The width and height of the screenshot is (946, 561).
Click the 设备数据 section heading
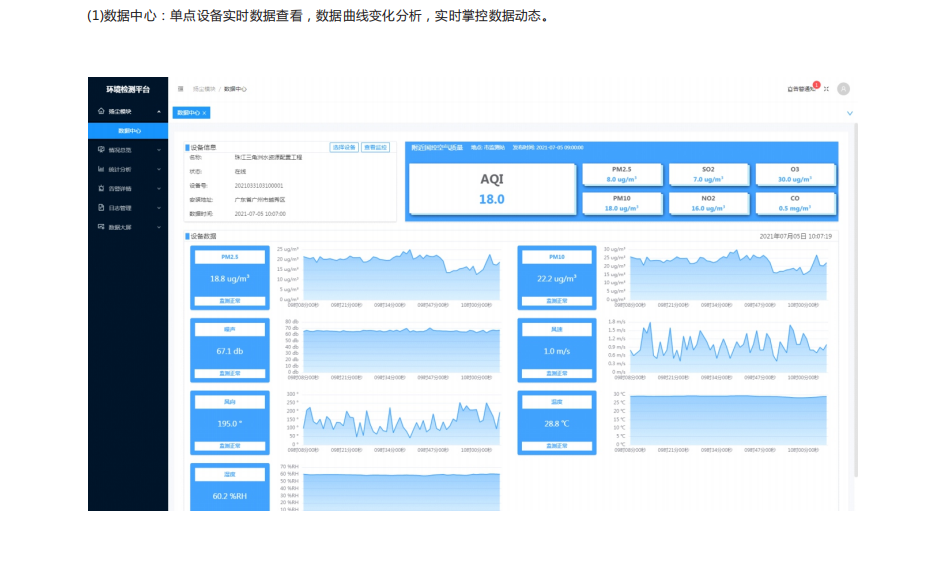click(203, 236)
